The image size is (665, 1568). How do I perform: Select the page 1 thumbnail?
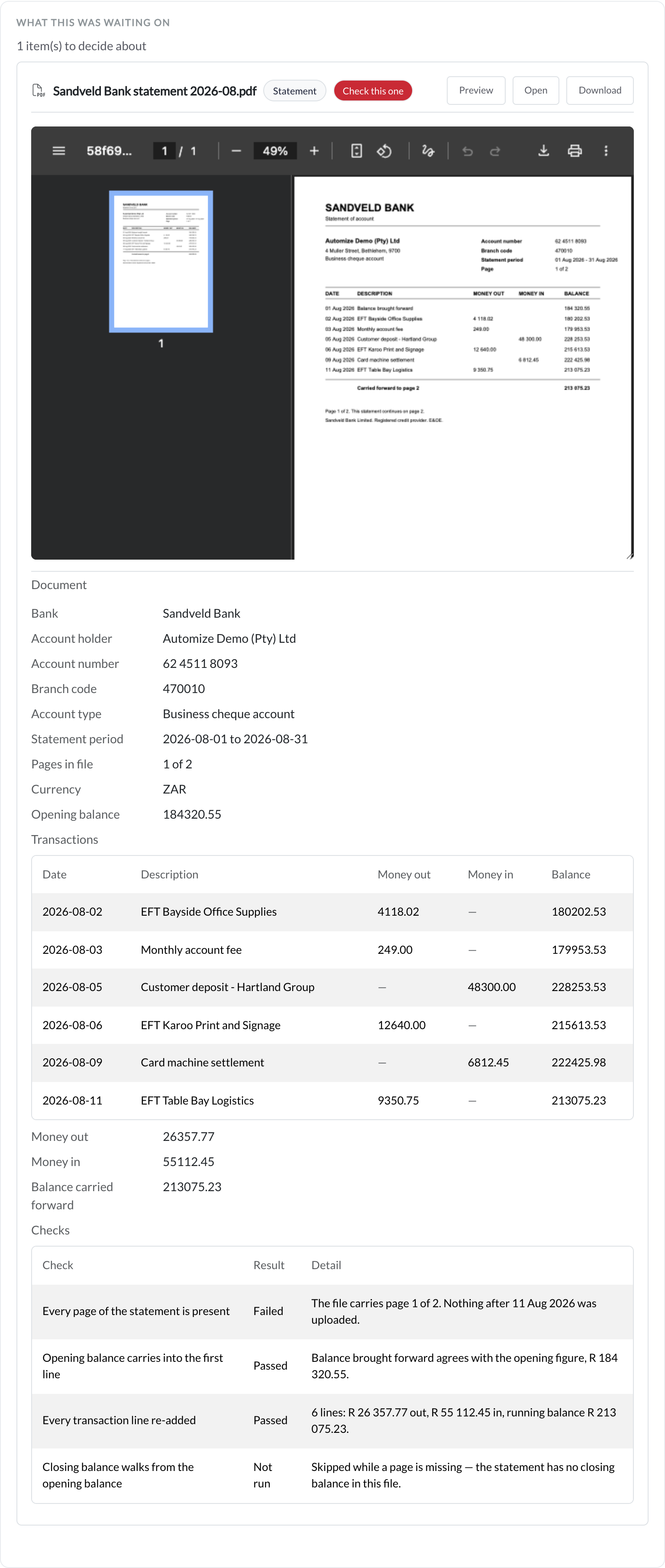tap(161, 261)
